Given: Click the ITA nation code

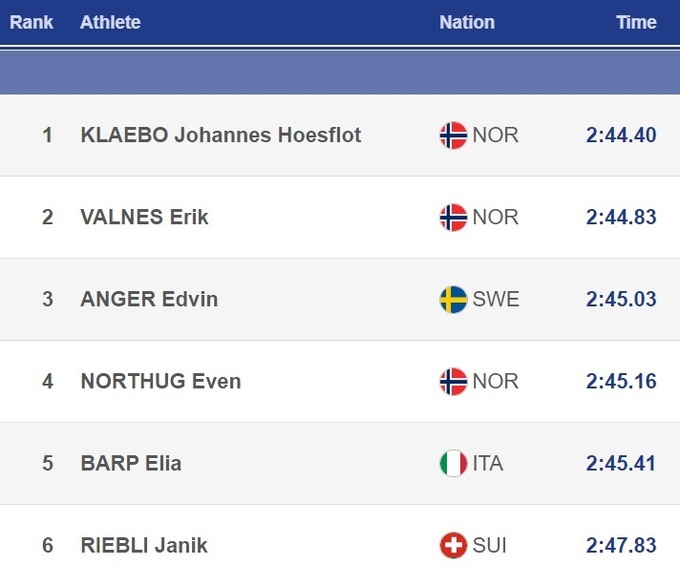Looking at the screenshot, I should coord(488,463).
